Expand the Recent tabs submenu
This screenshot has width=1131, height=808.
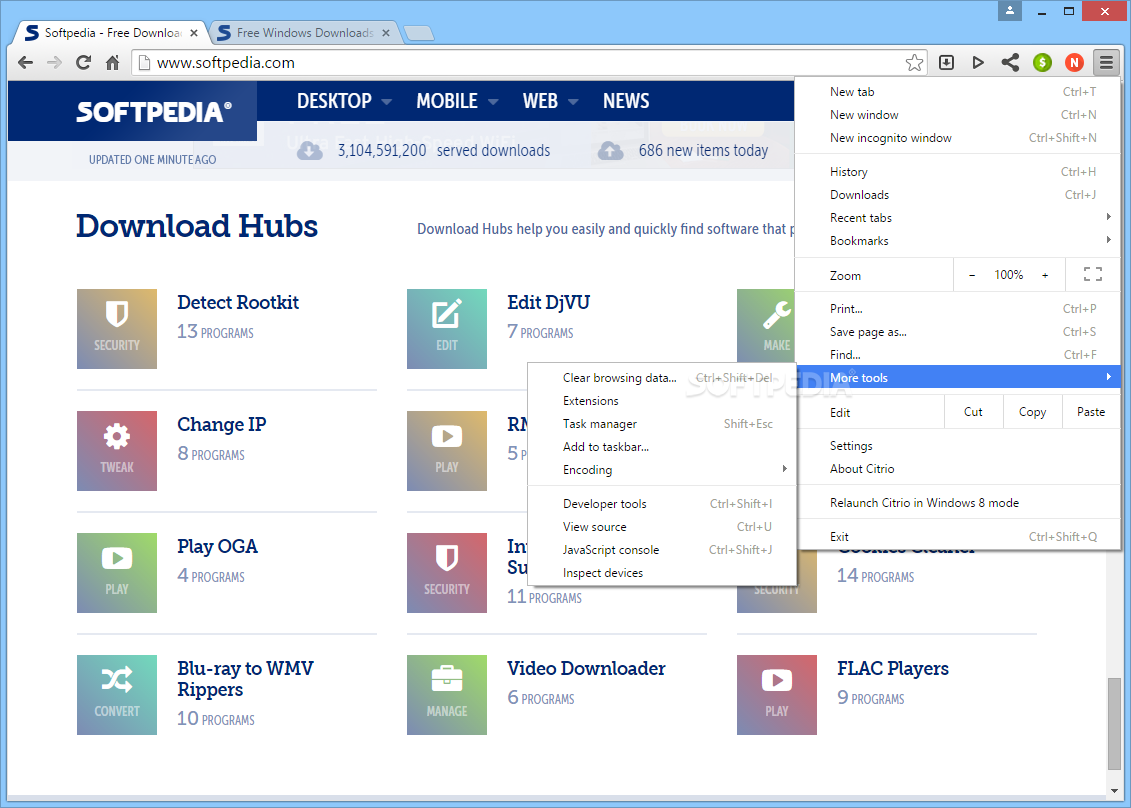pos(958,217)
